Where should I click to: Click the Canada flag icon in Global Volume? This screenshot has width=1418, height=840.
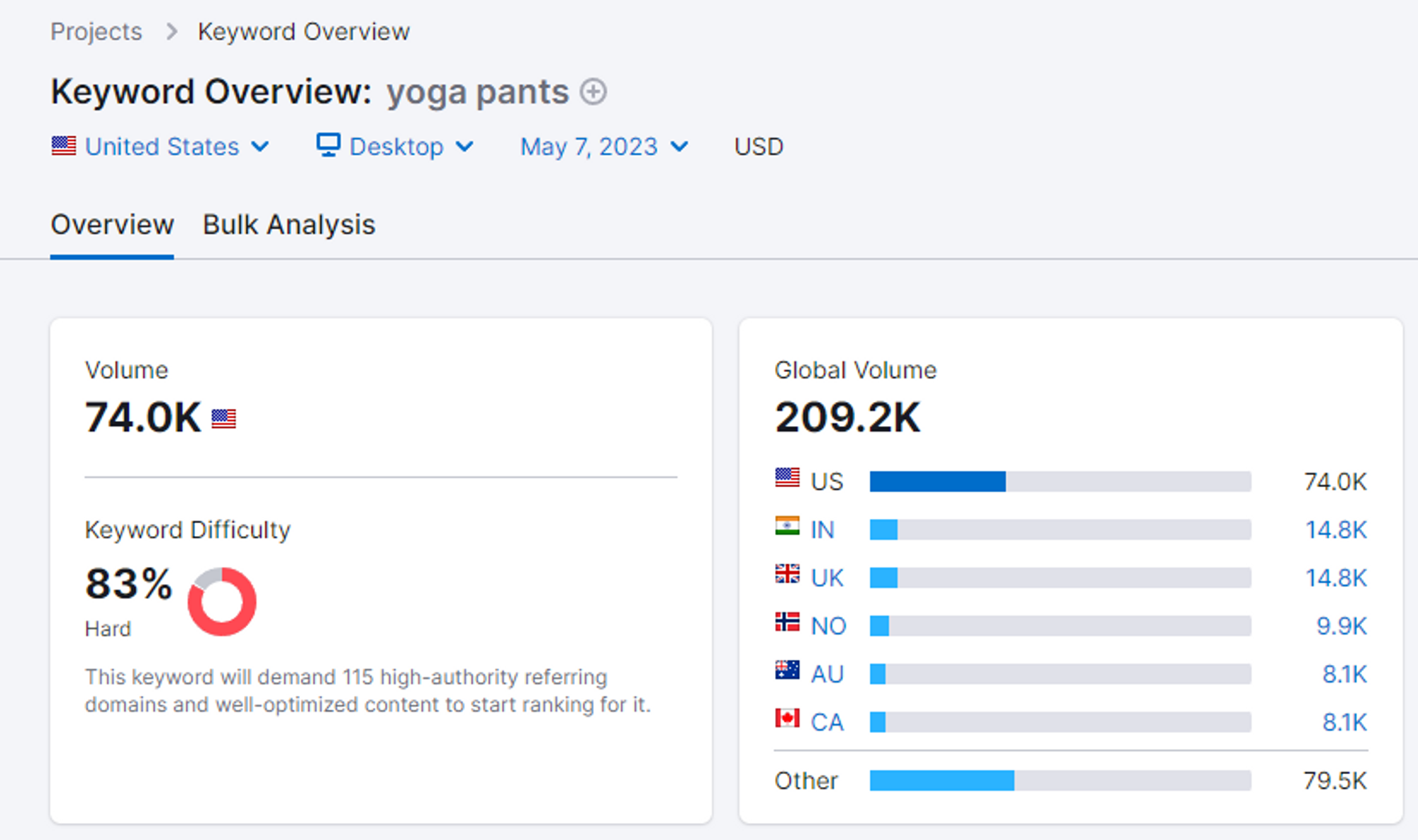(x=787, y=719)
